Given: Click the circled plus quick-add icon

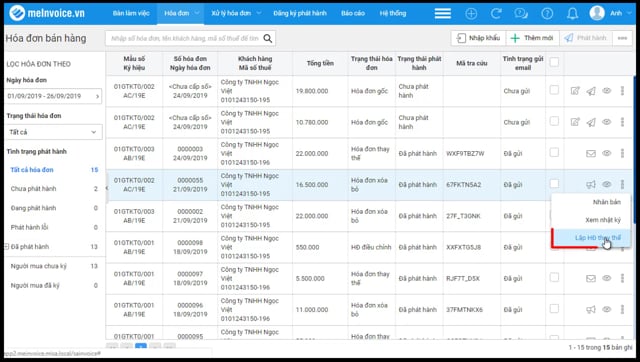Looking at the screenshot, I should (x=471, y=13).
